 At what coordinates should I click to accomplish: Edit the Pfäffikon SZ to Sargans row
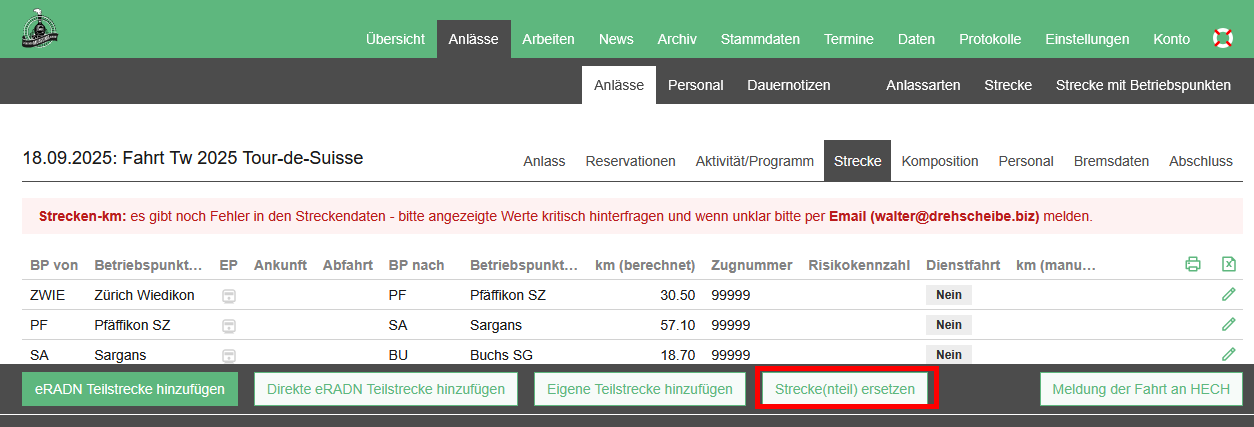click(1228, 325)
